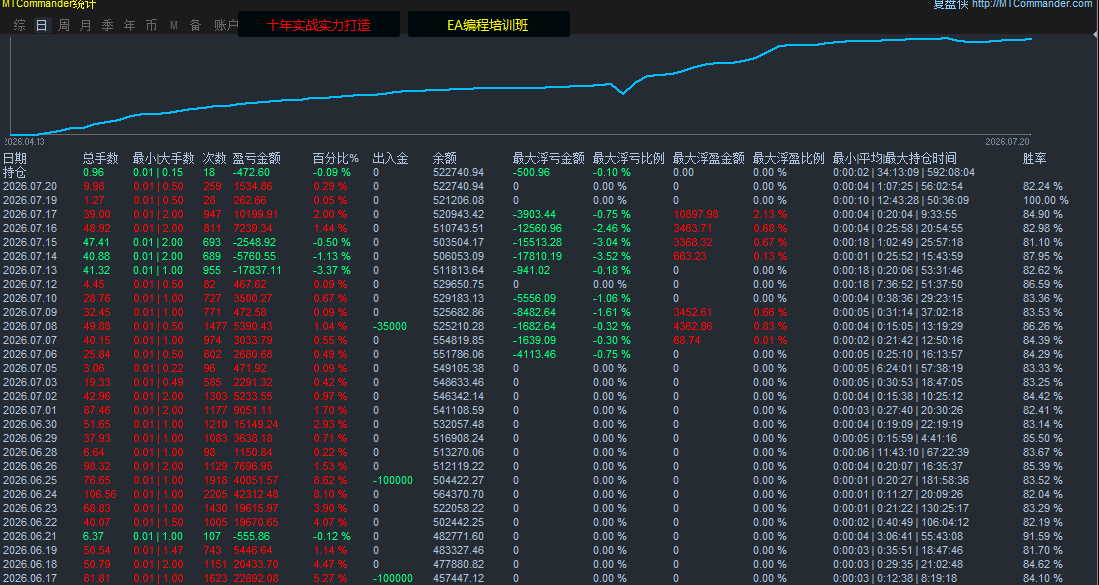Click the 胜率 column header
Image resolution: width=1099 pixels, height=585 pixels.
click(x=1035, y=158)
